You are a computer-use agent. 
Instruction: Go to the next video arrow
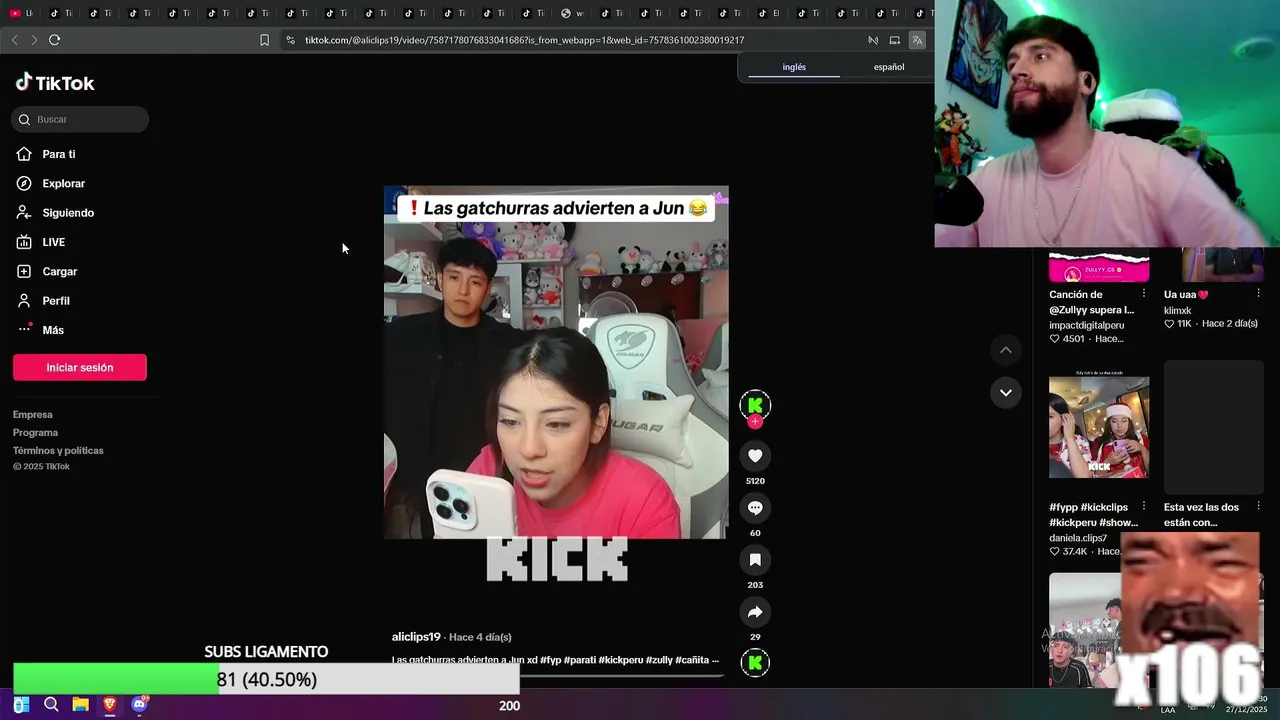tap(1005, 392)
